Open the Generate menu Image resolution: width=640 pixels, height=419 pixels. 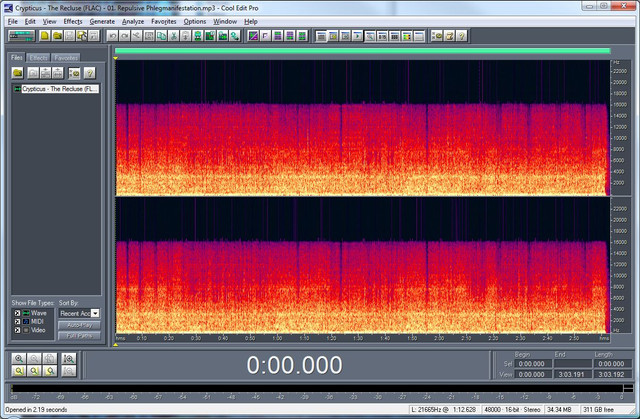(102, 21)
